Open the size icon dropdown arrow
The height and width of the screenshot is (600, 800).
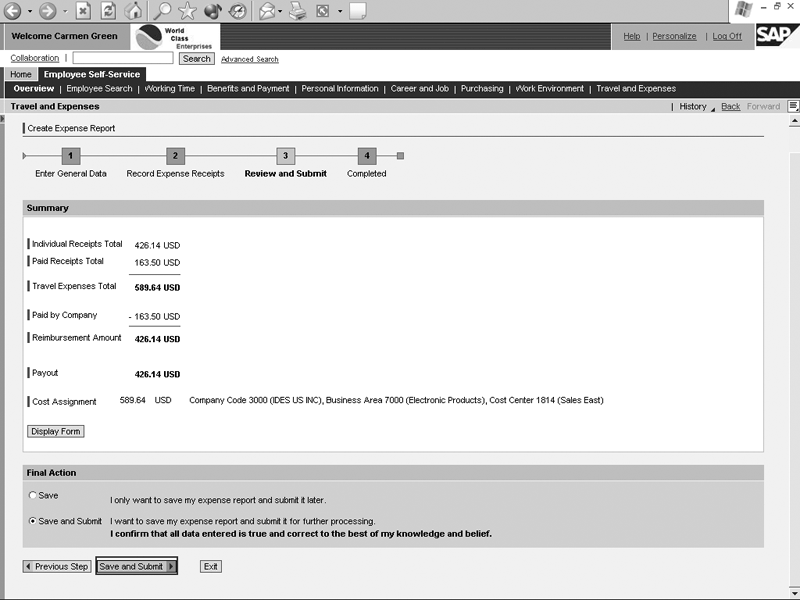click(x=340, y=11)
